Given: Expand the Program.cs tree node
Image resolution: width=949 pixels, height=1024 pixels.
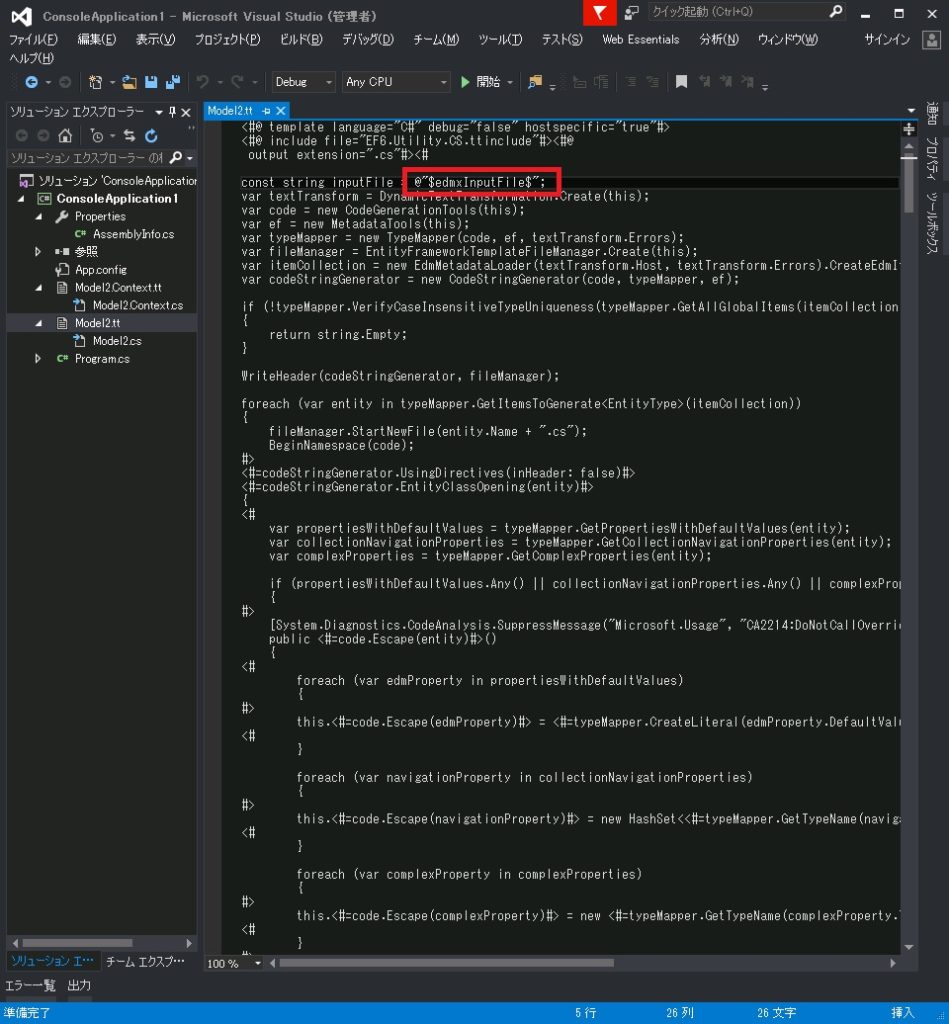Looking at the screenshot, I should 38,359.
